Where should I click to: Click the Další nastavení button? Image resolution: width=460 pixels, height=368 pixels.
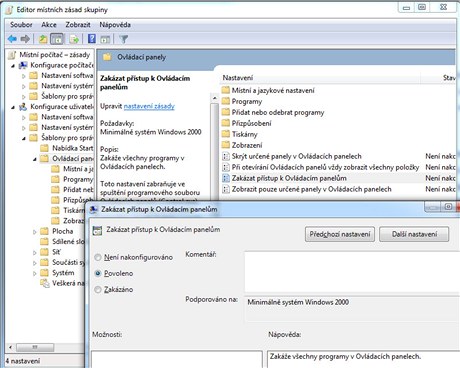pyautogui.click(x=414, y=234)
